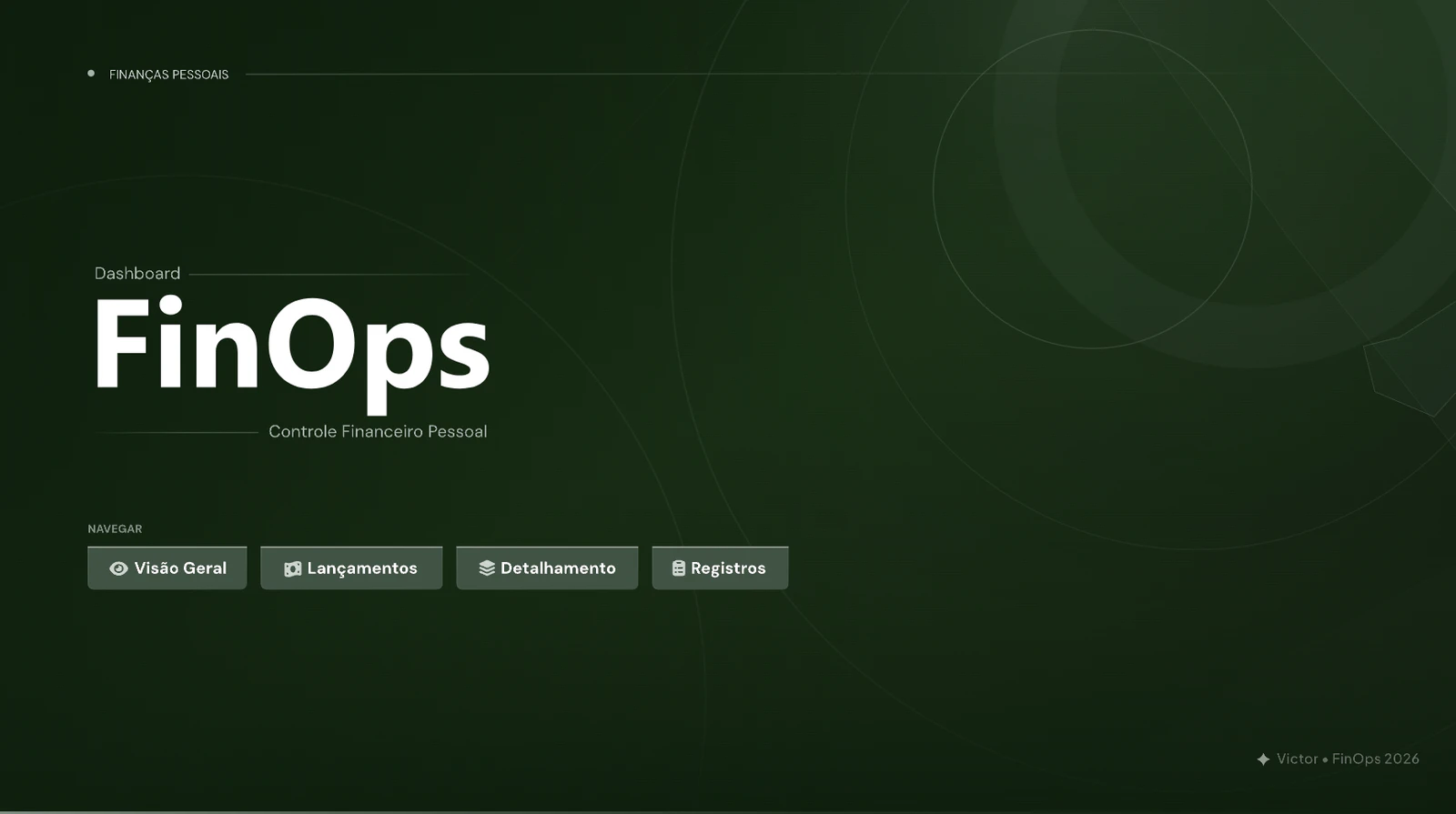Click the eye icon on Visão Geral
This screenshot has width=1456, height=814.
click(x=118, y=568)
